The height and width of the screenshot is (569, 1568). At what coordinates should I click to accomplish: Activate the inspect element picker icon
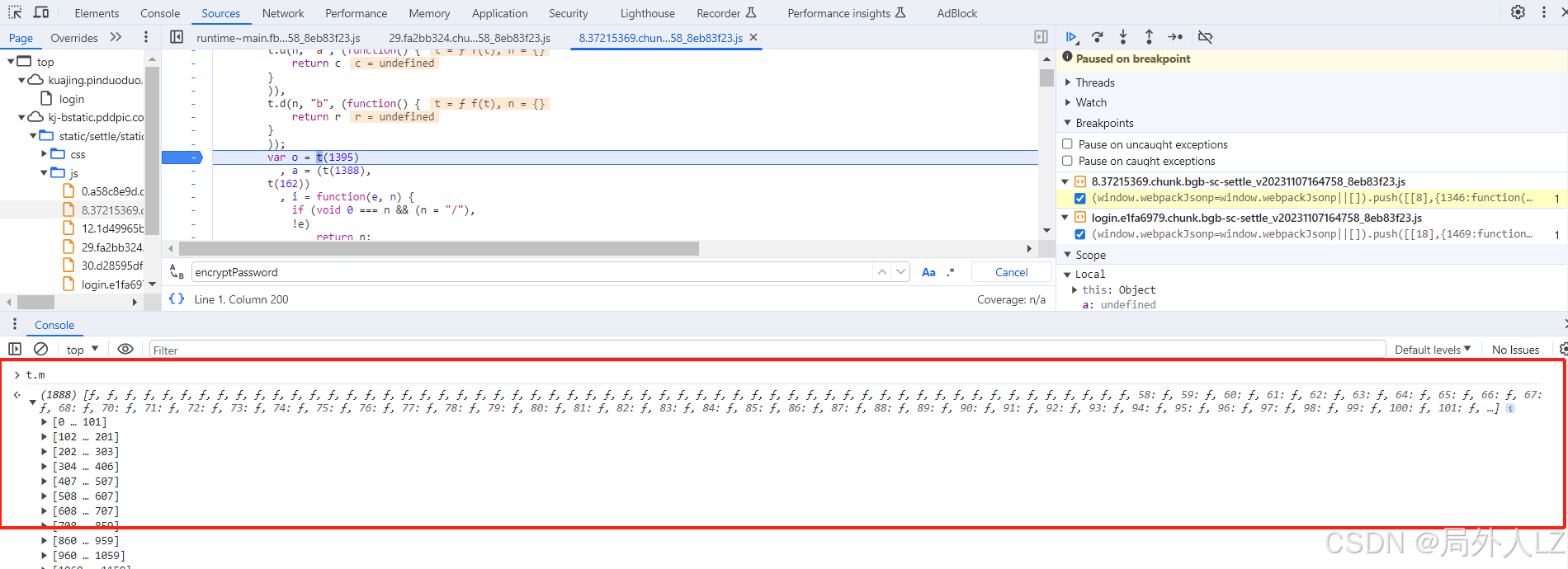pyautogui.click(x=15, y=12)
